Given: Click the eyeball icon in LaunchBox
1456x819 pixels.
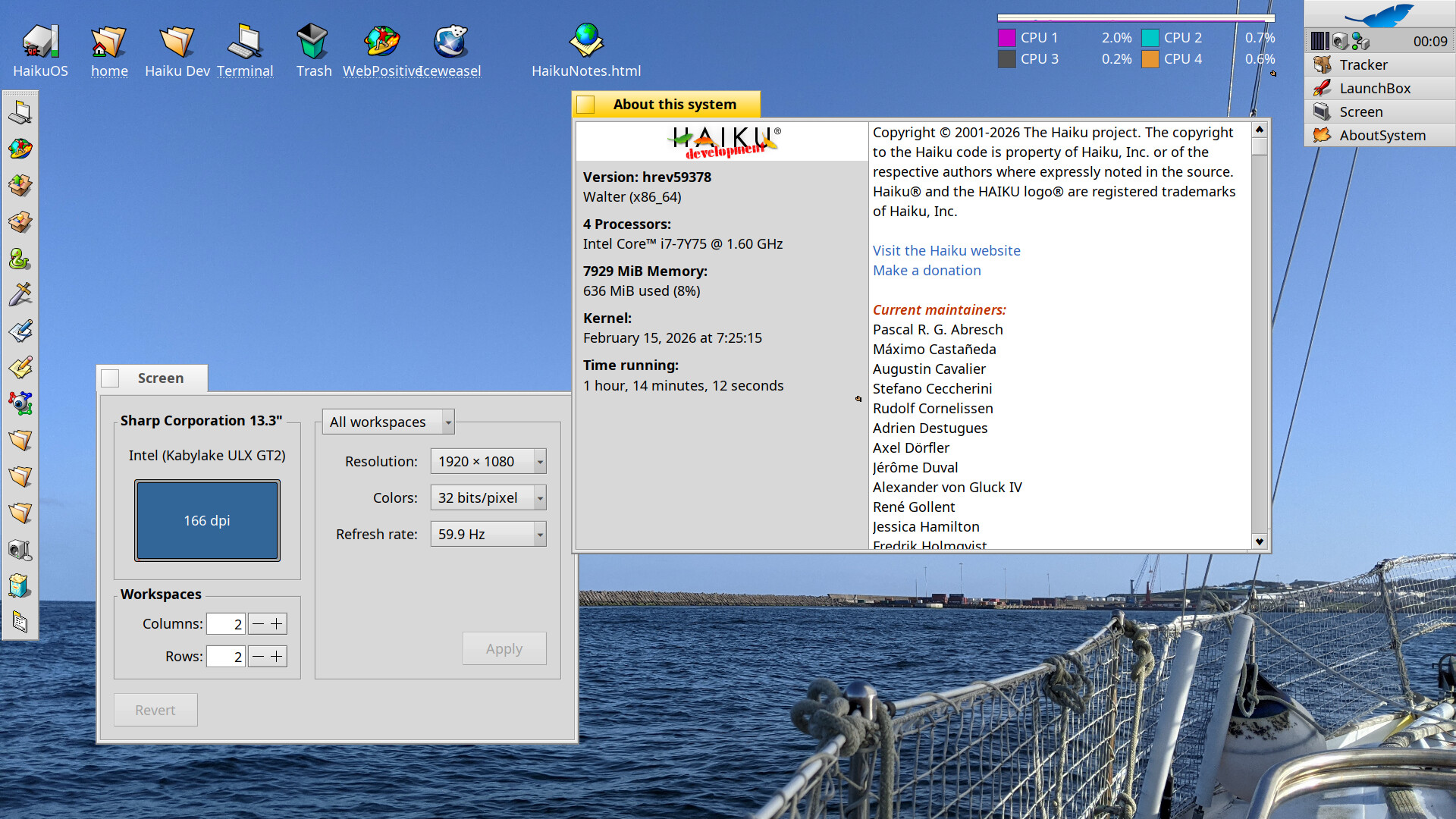Looking at the screenshot, I should tap(20, 403).
